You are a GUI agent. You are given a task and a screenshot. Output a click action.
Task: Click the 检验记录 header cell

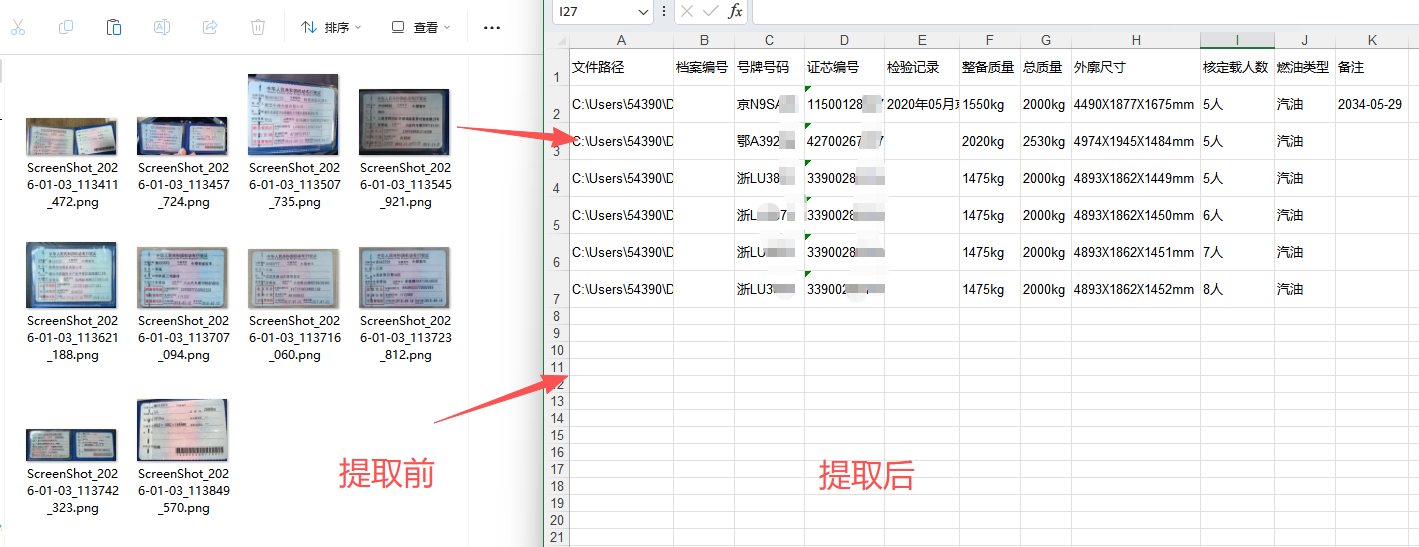(x=922, y=67)
